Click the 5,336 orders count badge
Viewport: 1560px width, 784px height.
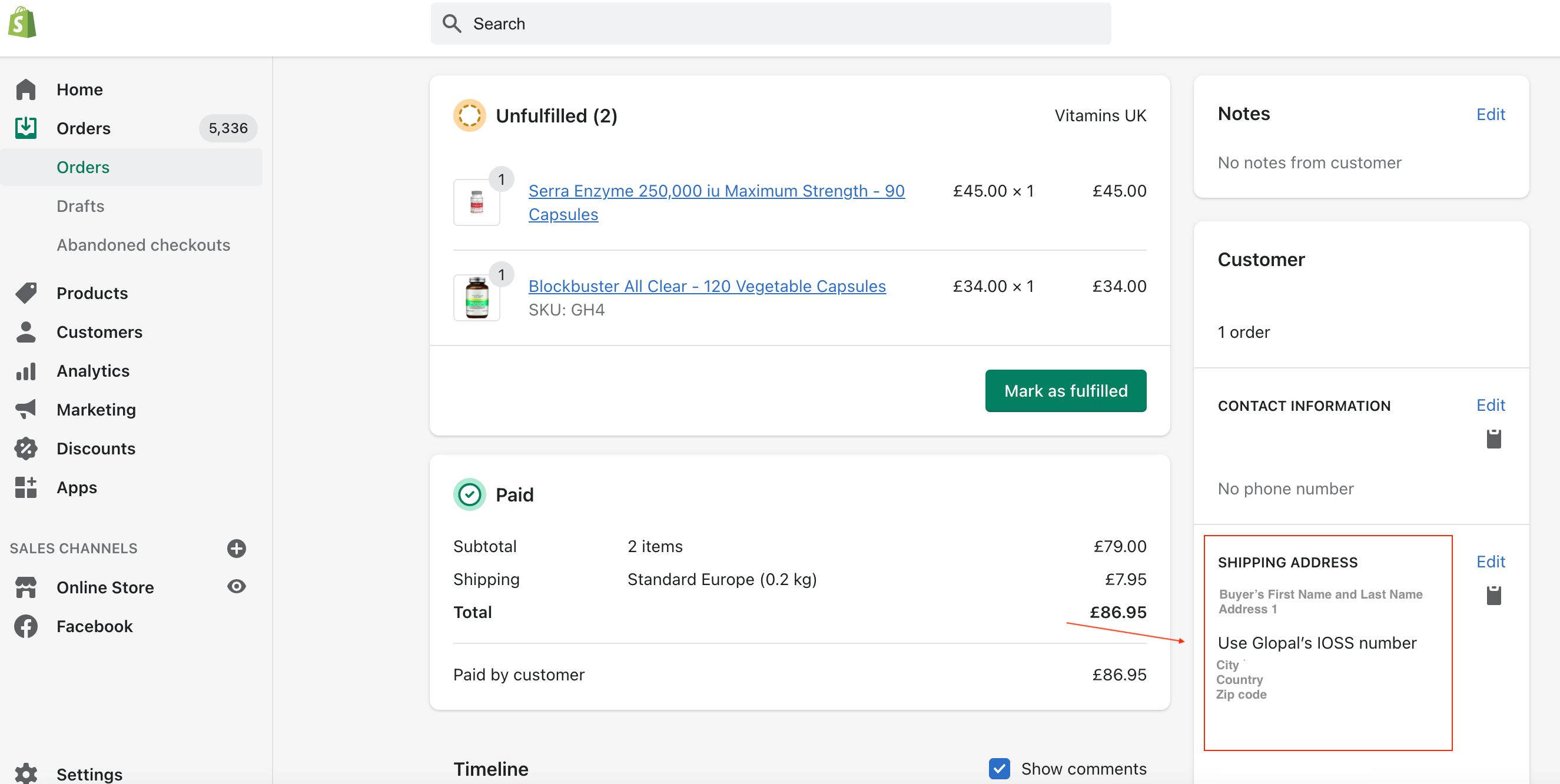pos(228,128)
